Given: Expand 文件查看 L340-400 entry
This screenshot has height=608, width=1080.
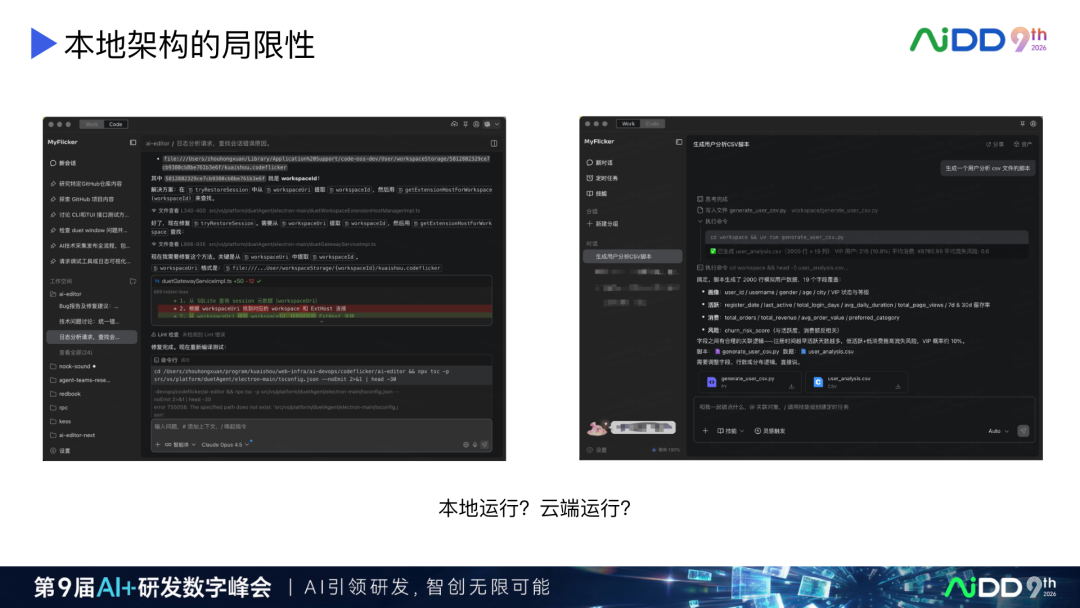Looking at the screenshot, I should [286, 211].
